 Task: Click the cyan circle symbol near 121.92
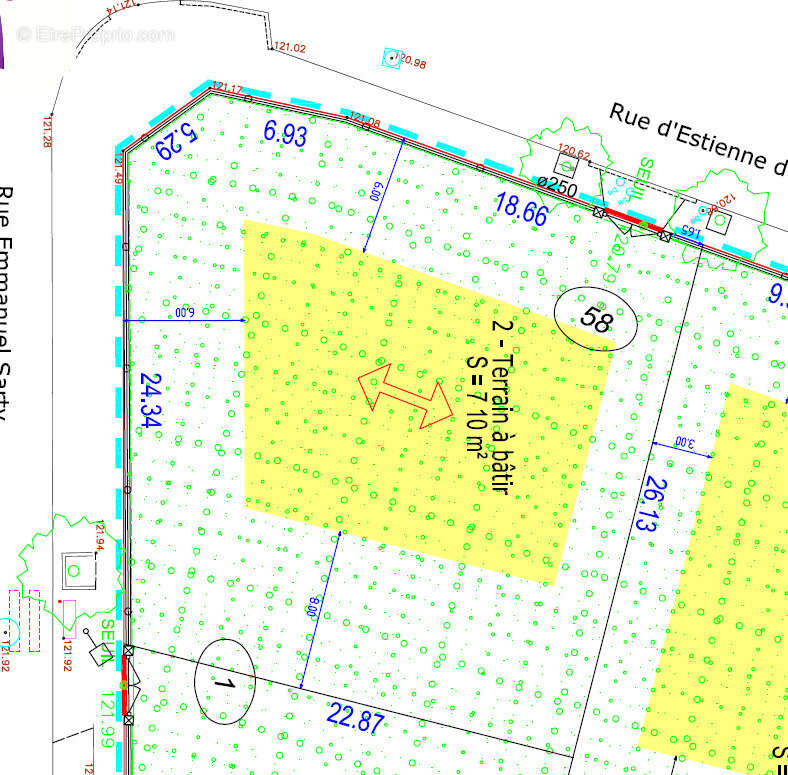(7, 630)
